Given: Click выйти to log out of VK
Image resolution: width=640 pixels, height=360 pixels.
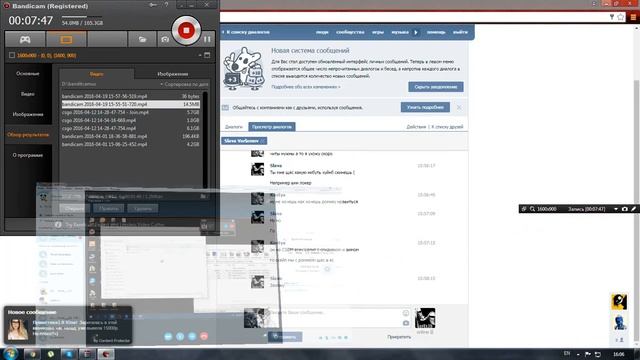Looking at the screenshot, I should 460,32.
